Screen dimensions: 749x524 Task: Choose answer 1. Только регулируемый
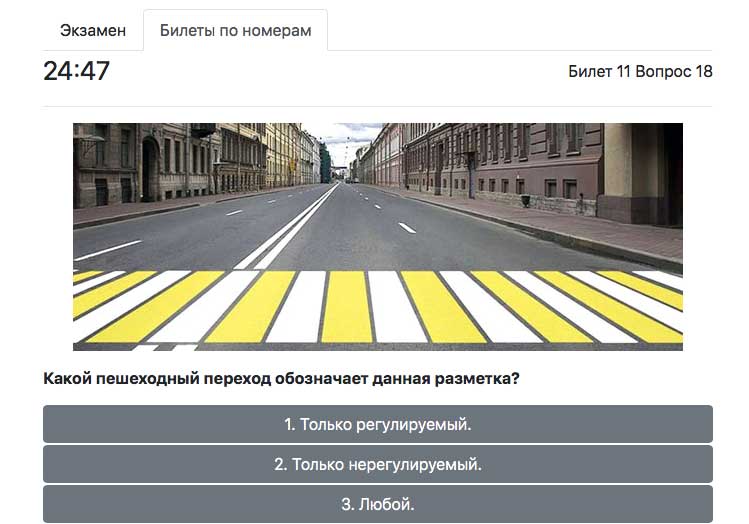(378, 424)
